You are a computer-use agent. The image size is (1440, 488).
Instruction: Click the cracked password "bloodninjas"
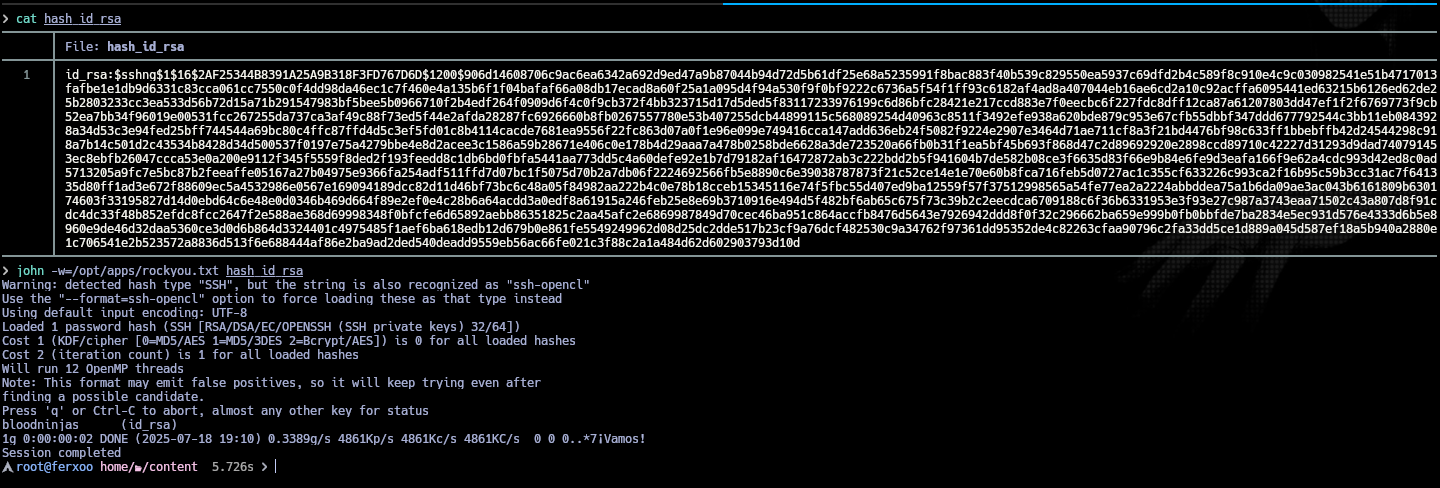(40, 425)
